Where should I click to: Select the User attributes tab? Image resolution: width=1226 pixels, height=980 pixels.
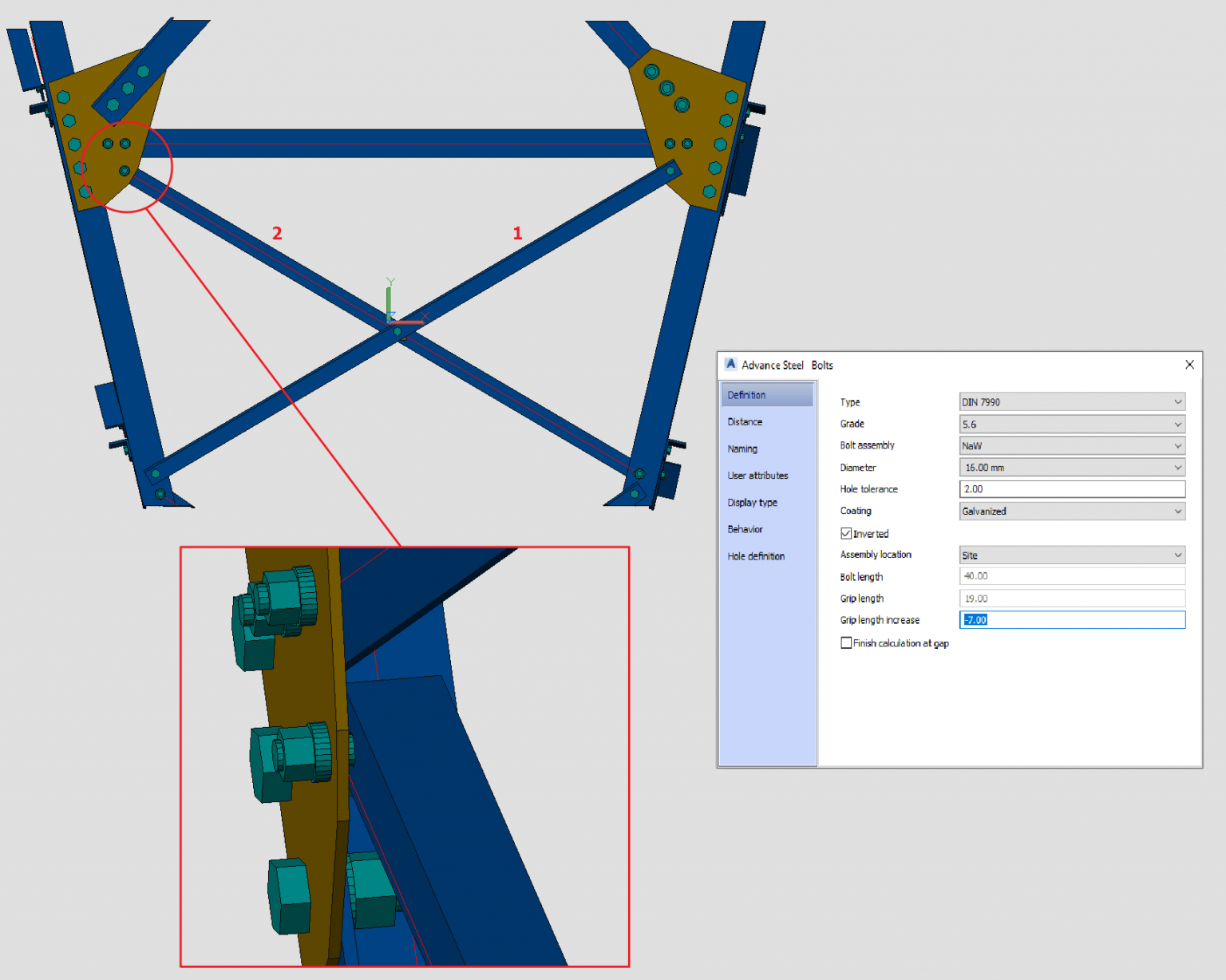point(757,475)
